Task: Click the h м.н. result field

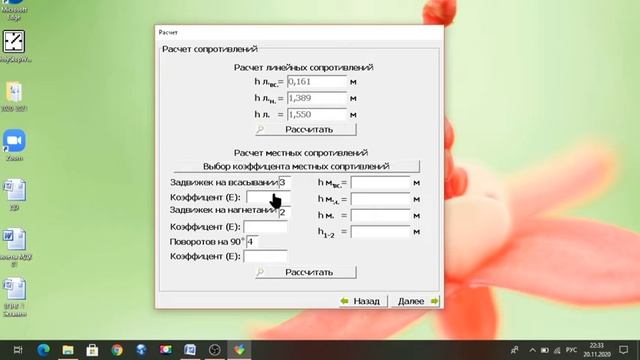Action: pyautogui.click(x=380, y=199)
